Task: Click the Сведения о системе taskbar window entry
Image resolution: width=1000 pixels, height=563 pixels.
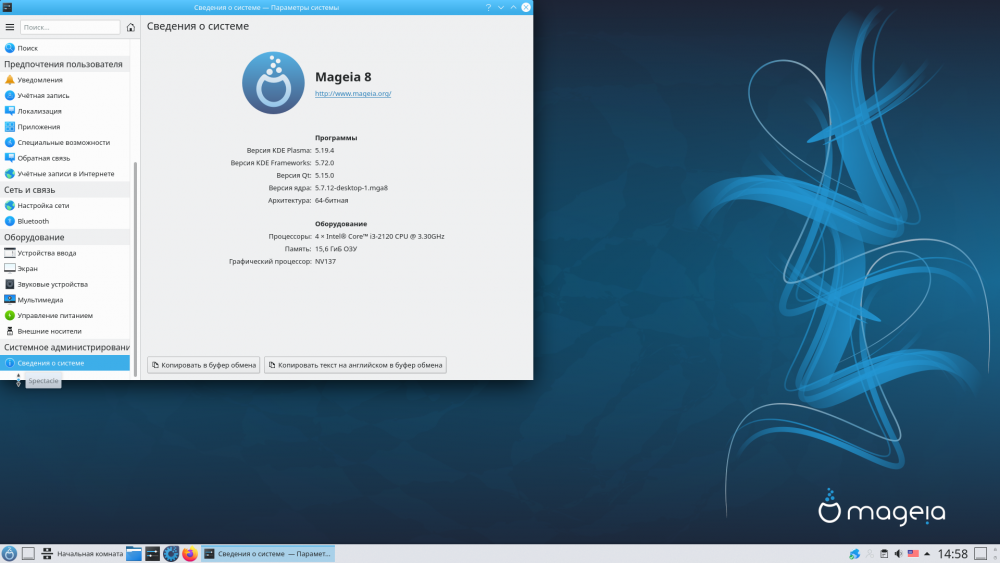Action: (268, 553)
